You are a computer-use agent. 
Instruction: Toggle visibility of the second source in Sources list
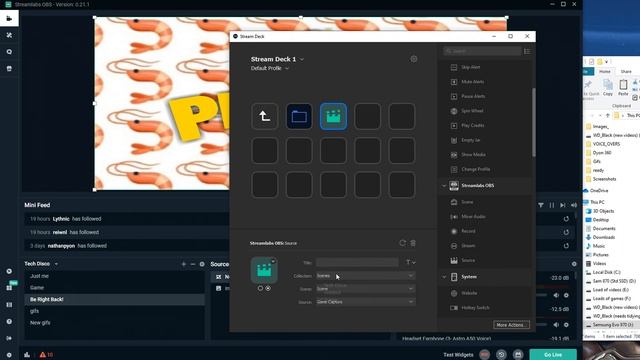[219, 288]
